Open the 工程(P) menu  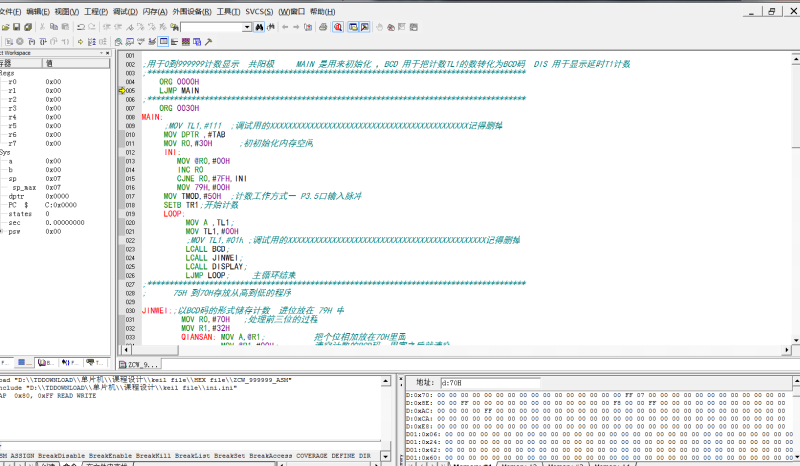96,12
